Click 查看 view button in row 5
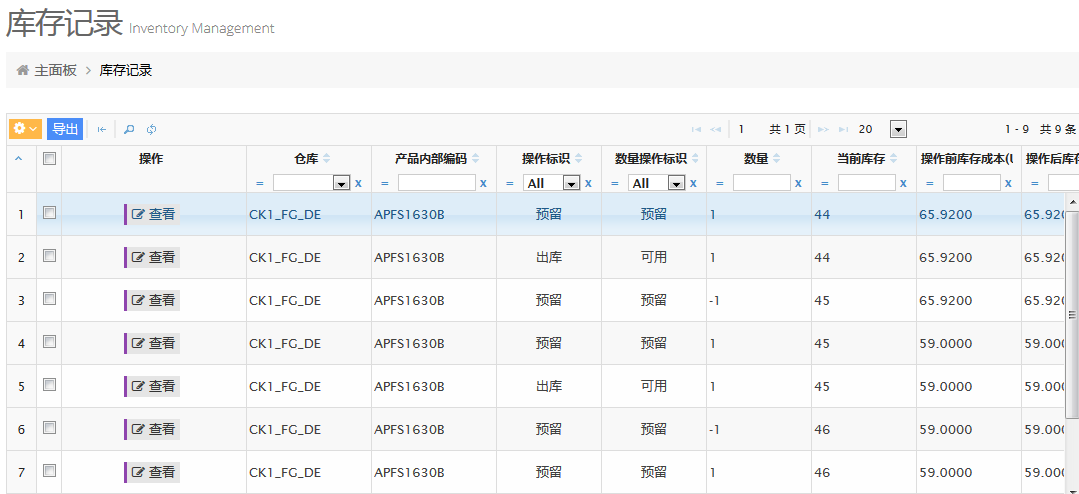Image resolution: width=1079 pixels, height=494 pixels. click(153, 386)
